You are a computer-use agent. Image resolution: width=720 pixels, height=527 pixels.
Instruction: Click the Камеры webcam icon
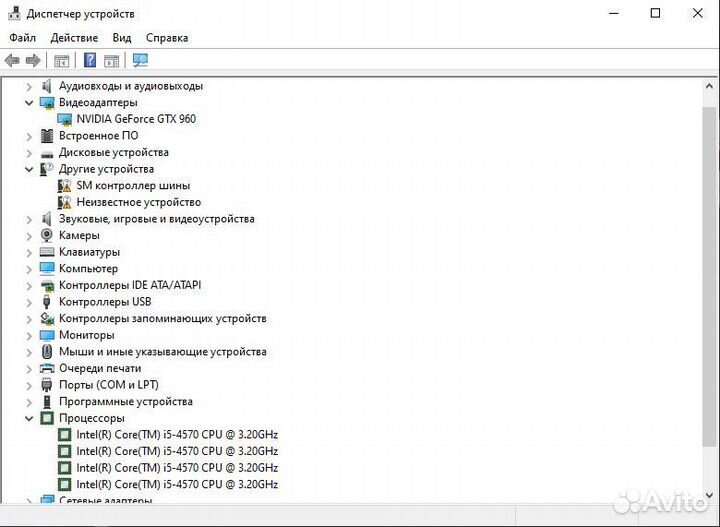click(47, 235)
